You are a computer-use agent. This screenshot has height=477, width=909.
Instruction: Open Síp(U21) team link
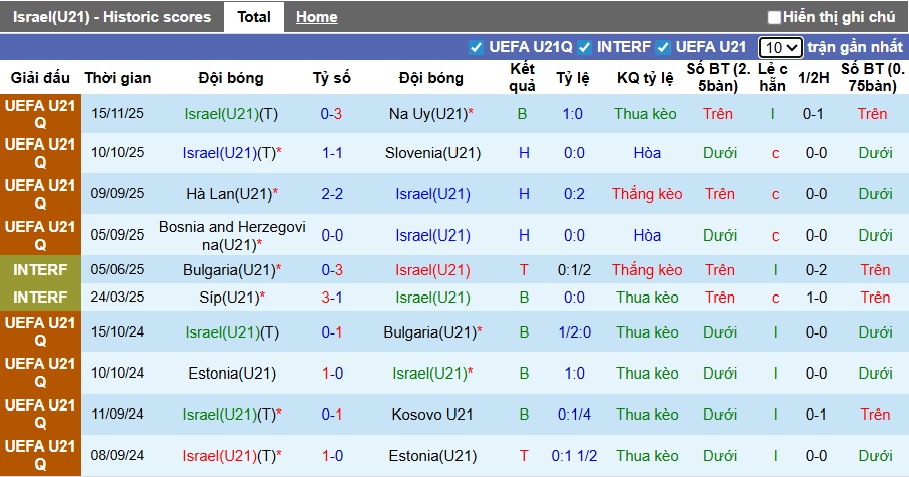[232, 297]
